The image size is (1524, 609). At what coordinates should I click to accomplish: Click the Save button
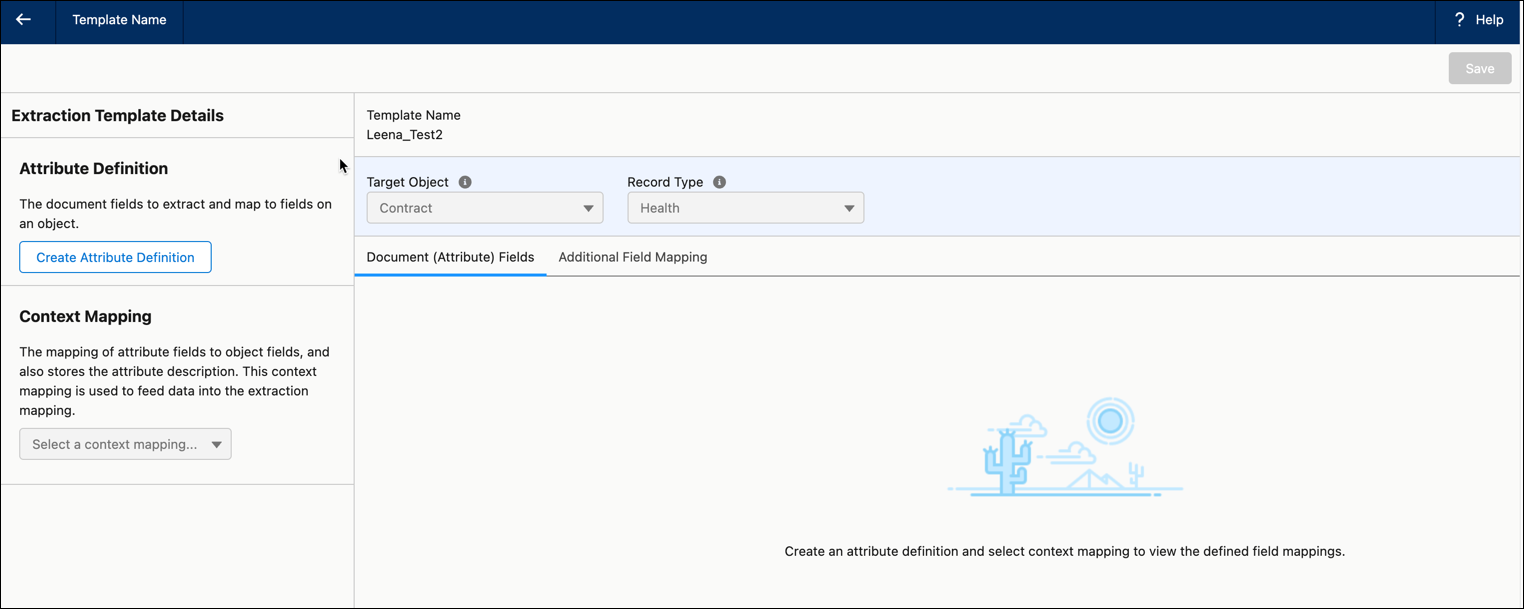1479,68
